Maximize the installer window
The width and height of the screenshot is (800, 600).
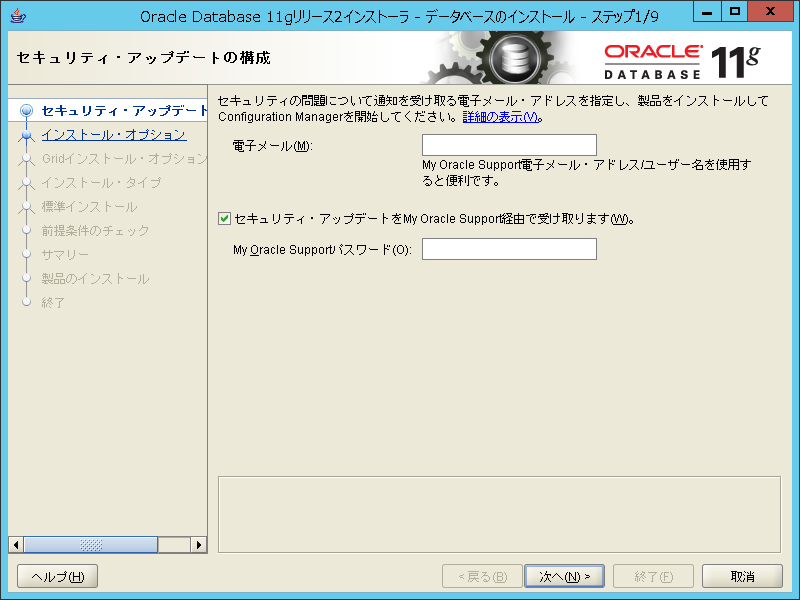(x=734, y=12)
